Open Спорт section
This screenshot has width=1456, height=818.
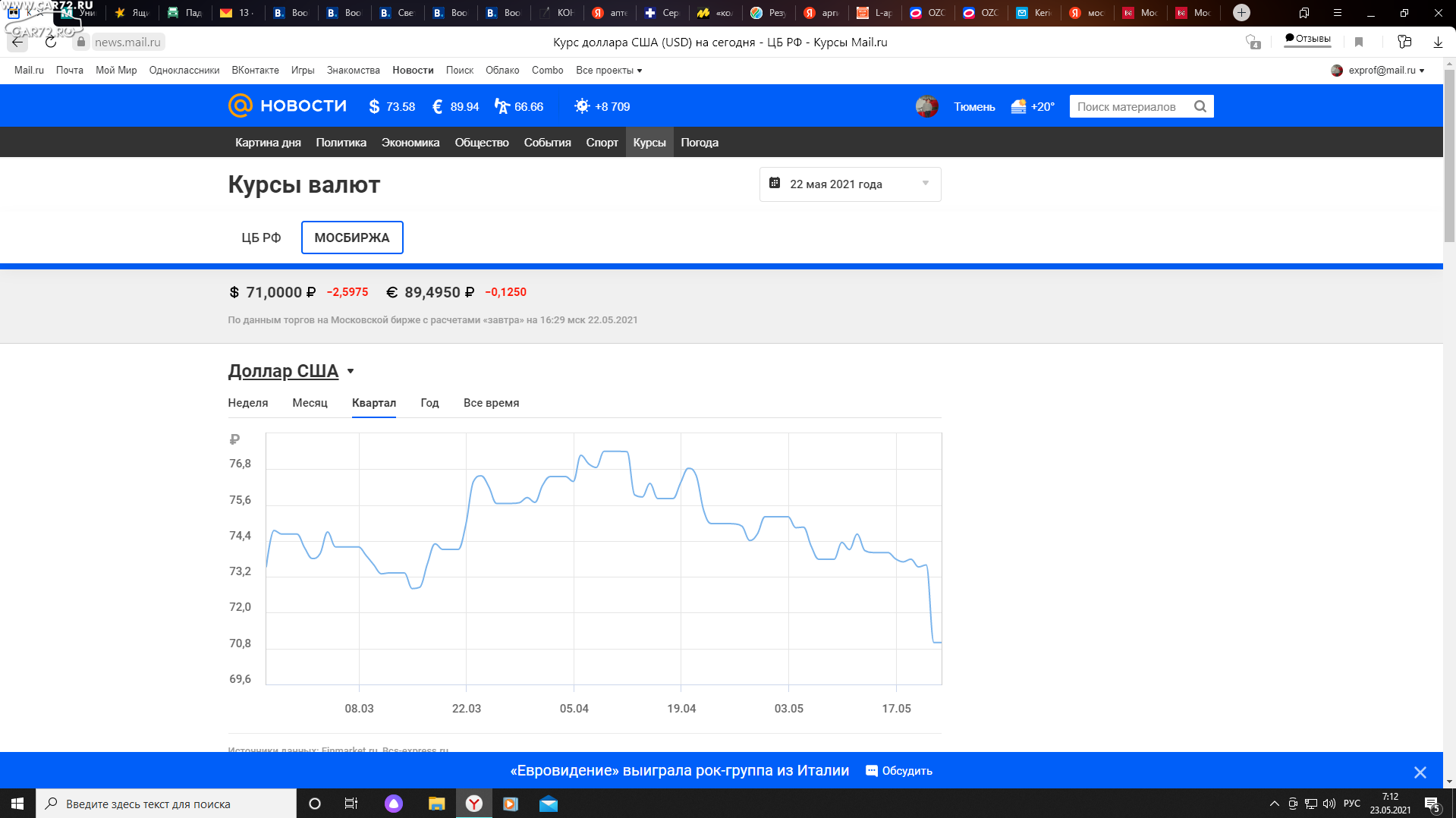coord(602,143)
